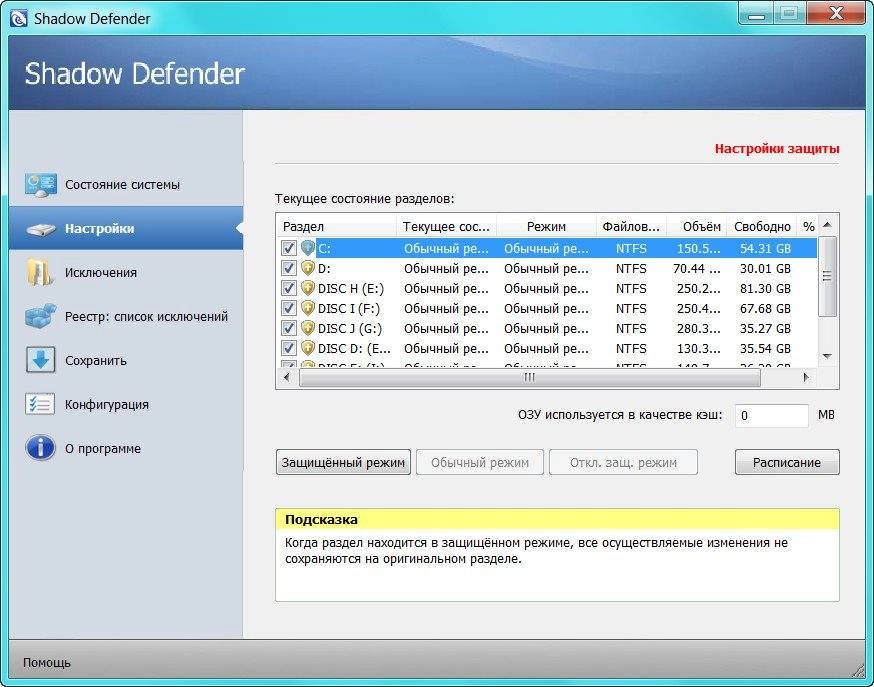
Task: Click the horizontal scrollbar thumb
Action: pyautogui.click(x=530, y=377)
